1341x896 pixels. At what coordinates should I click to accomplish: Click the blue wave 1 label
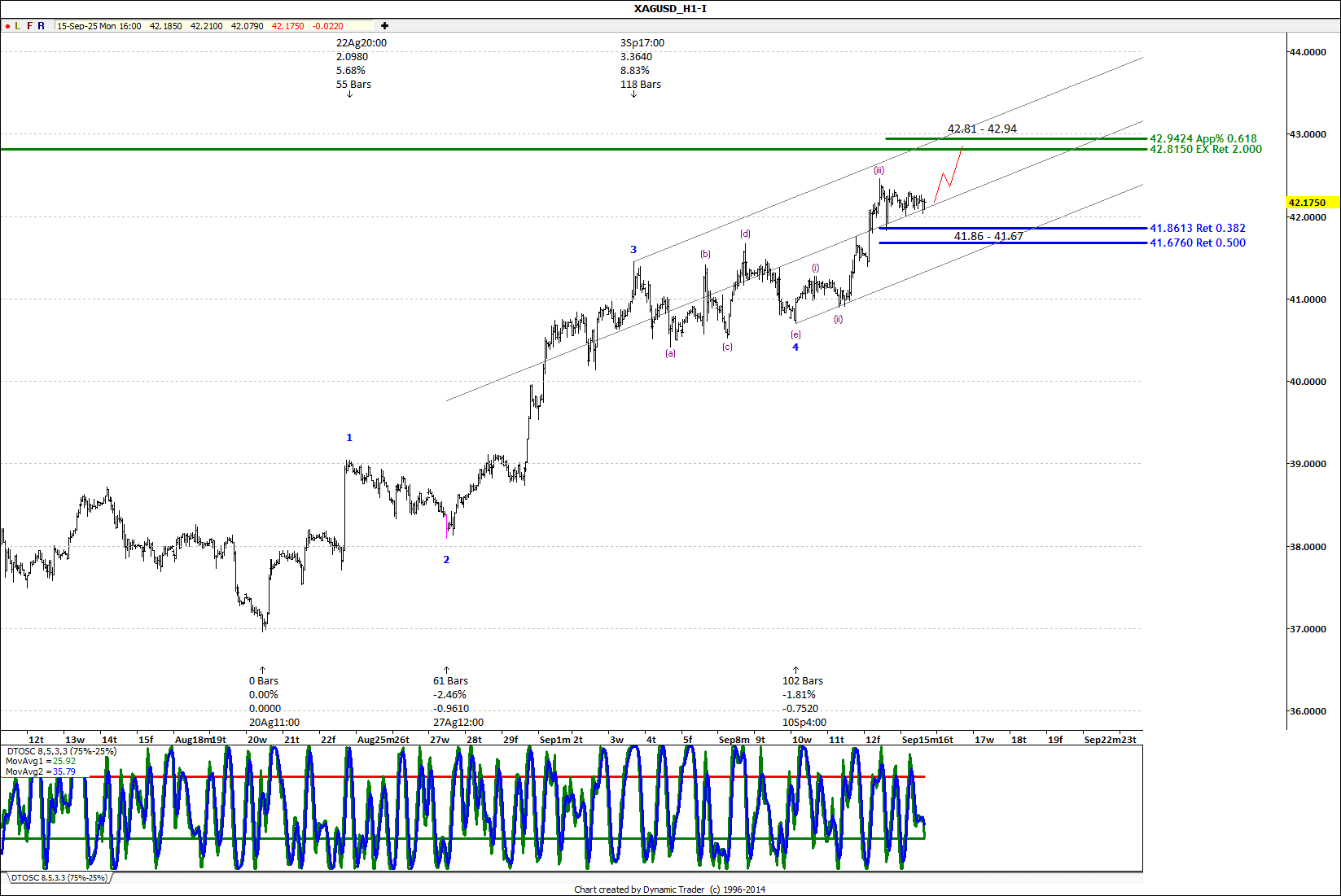point(349,438)
